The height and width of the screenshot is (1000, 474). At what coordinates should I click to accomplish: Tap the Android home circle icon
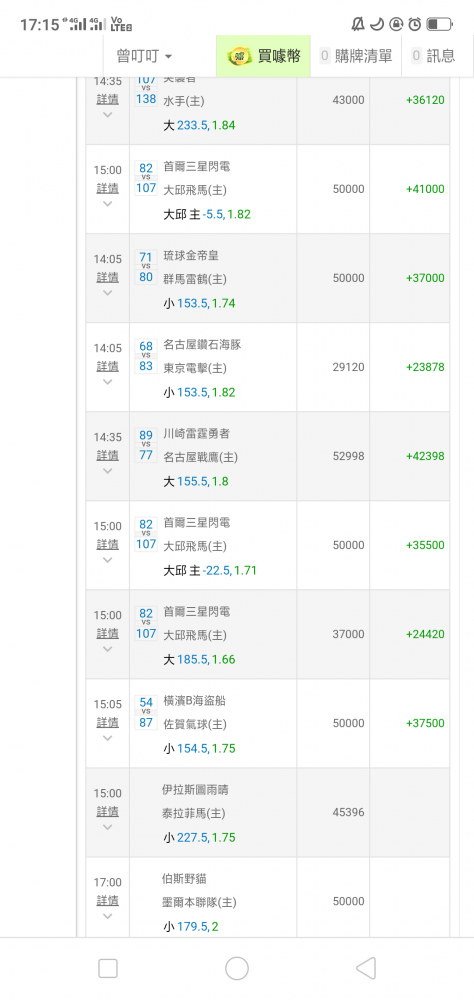(x=237, y=968)
